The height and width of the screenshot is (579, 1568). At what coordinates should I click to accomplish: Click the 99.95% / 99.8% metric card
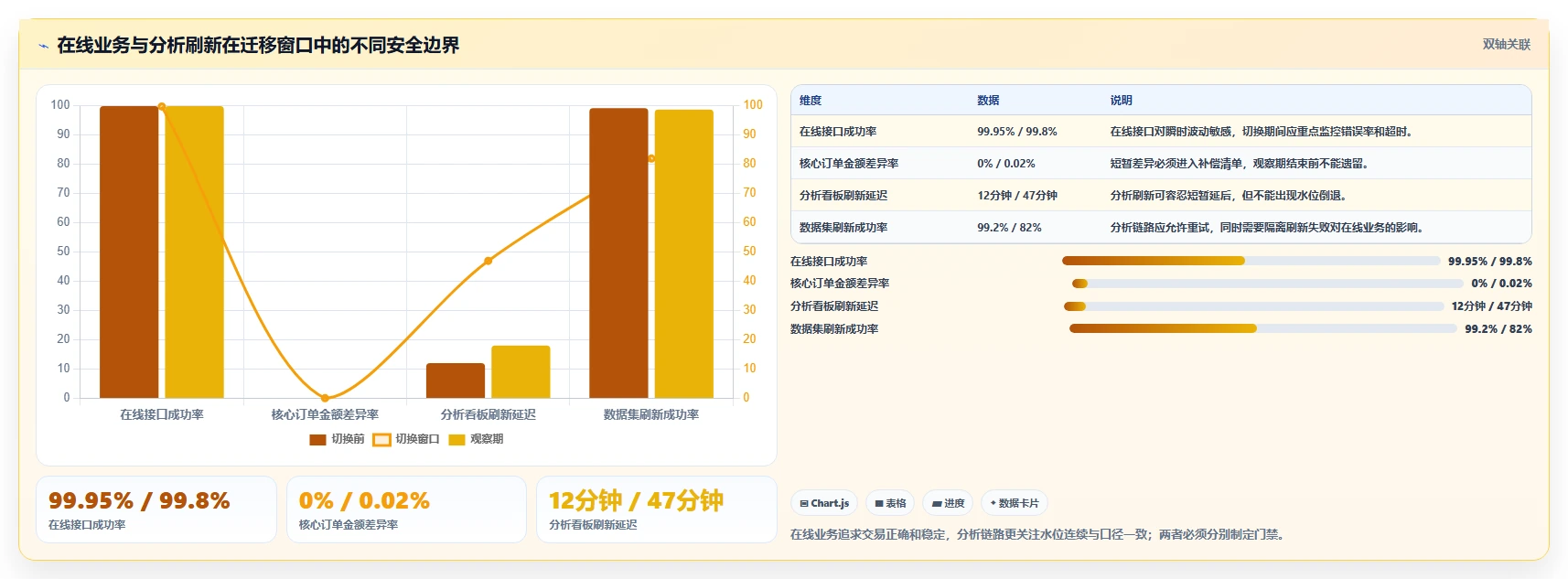[x=156, y=509]
